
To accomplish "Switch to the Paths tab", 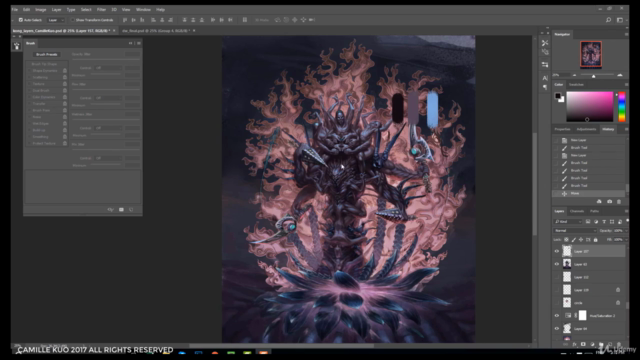I will [x=594, y=211].
